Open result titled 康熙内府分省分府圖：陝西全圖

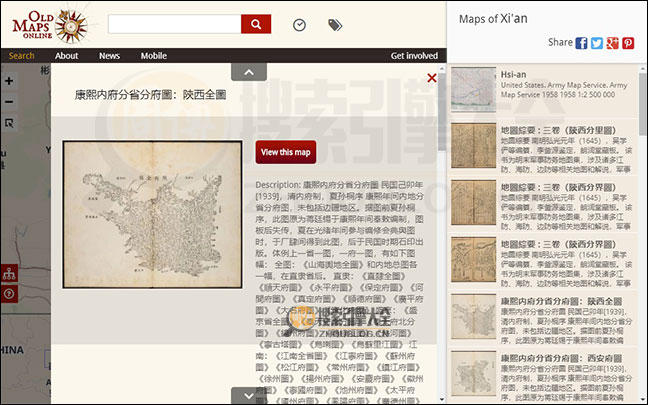[562, 301]
